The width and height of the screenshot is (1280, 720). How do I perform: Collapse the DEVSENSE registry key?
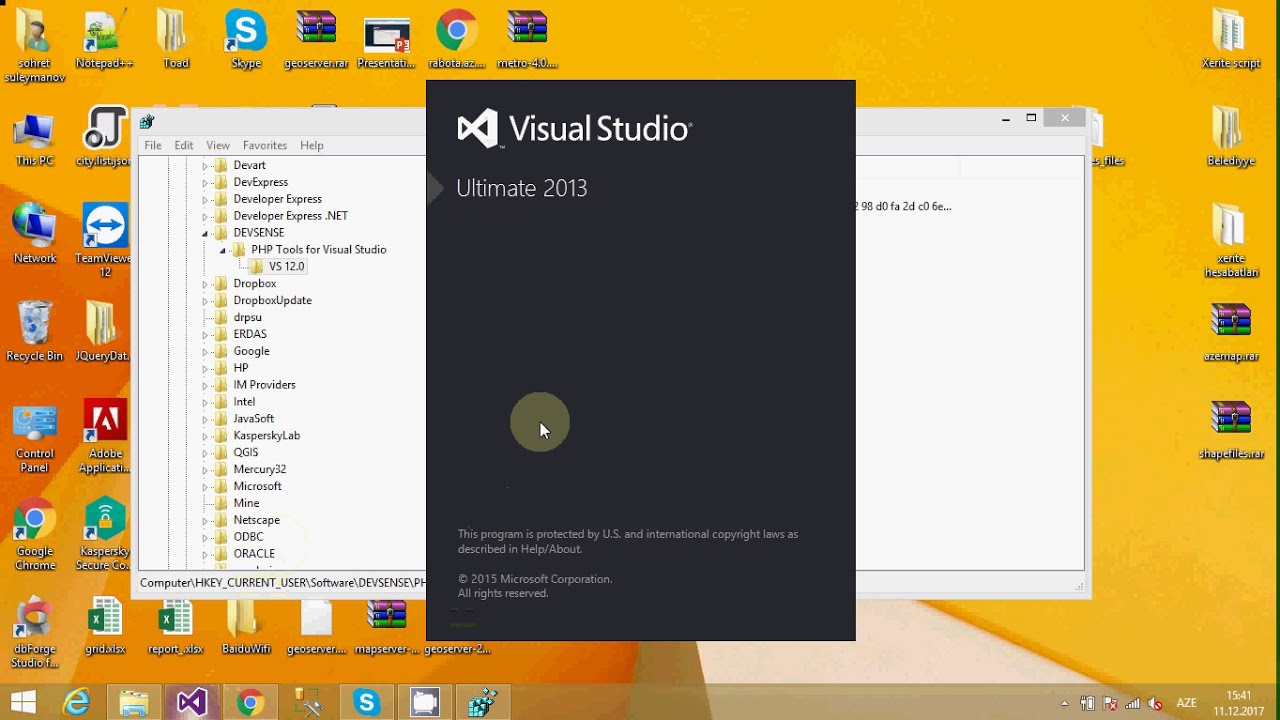tap(205, 233)
